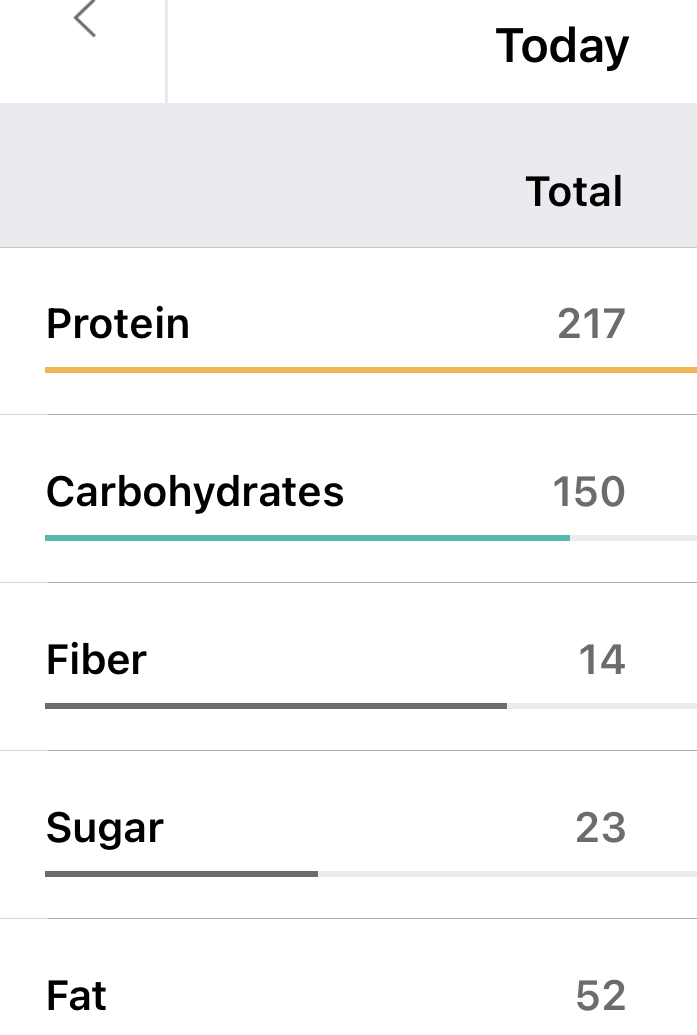
Task: Open the Fiber nutrient label
Action: pyautogui.click(x=97, y=660)
